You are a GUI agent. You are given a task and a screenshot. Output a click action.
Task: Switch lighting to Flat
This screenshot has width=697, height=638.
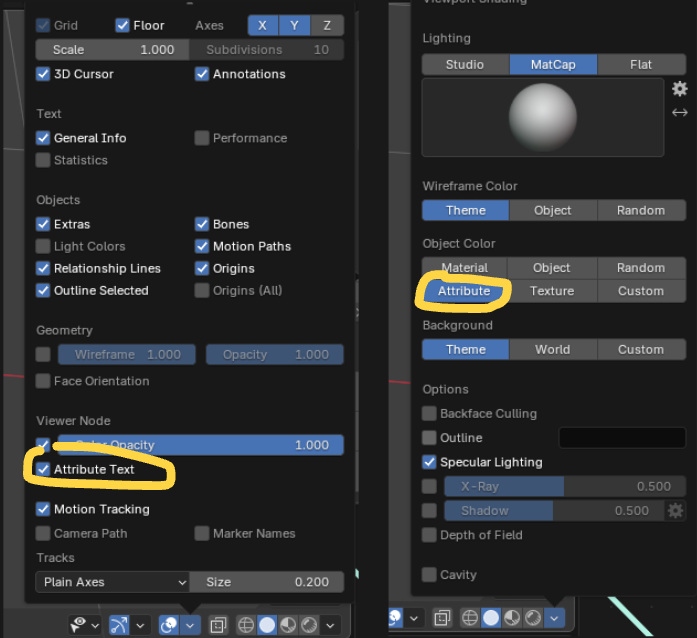click(x=641, y=64)
